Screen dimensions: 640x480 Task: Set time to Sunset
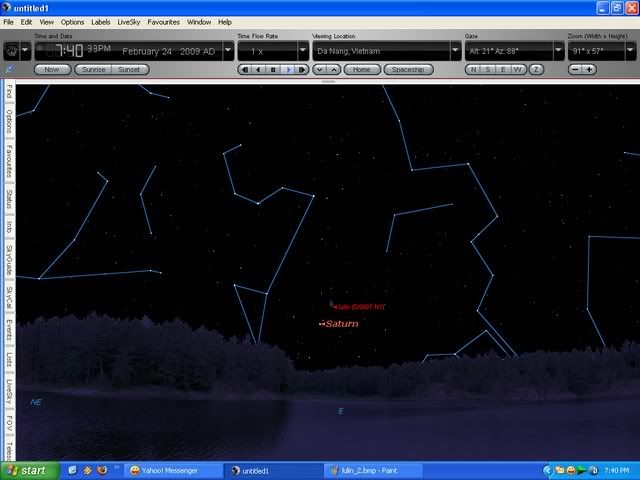point(130,70)
